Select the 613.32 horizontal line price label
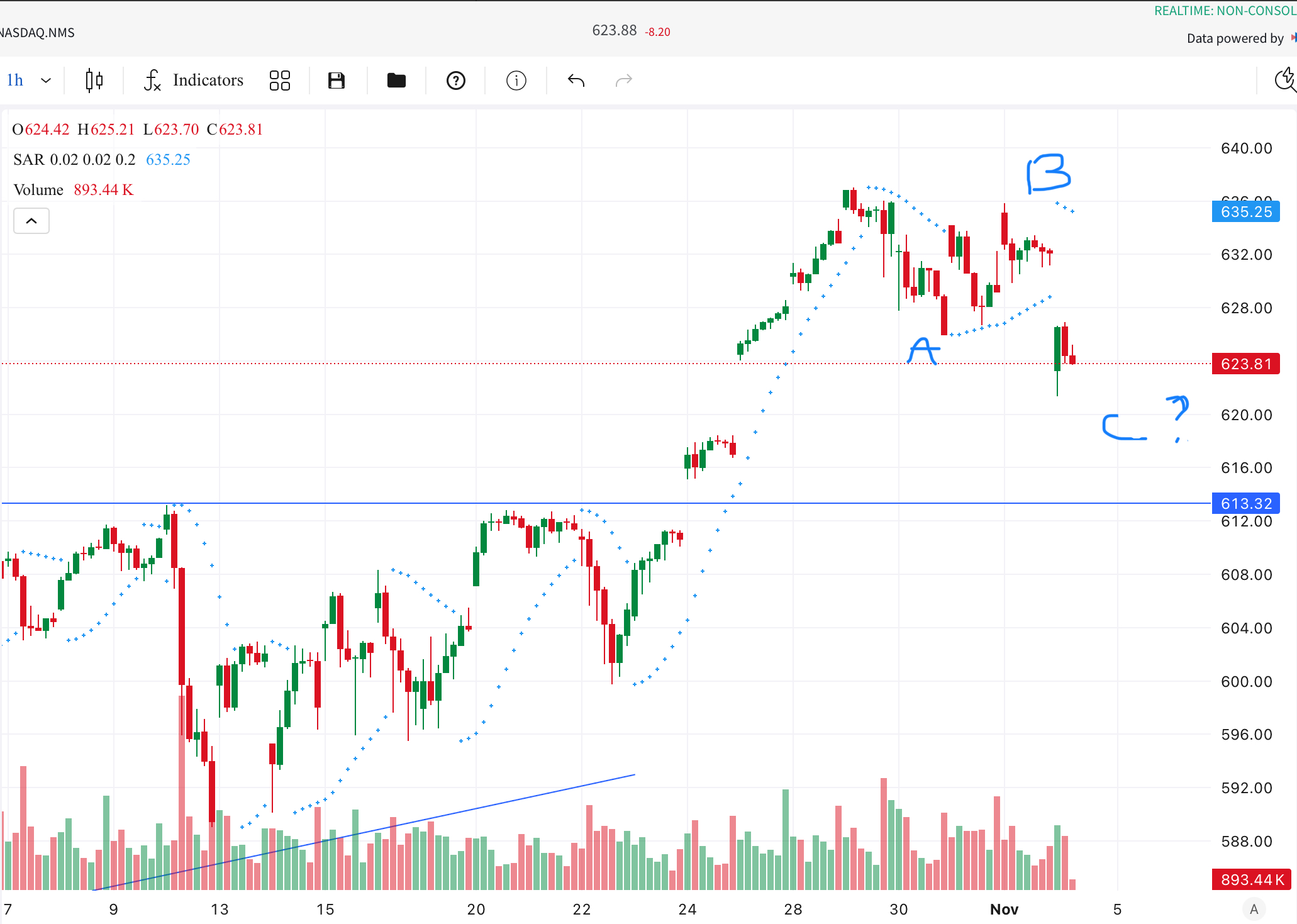 [x=1245, y=503]
